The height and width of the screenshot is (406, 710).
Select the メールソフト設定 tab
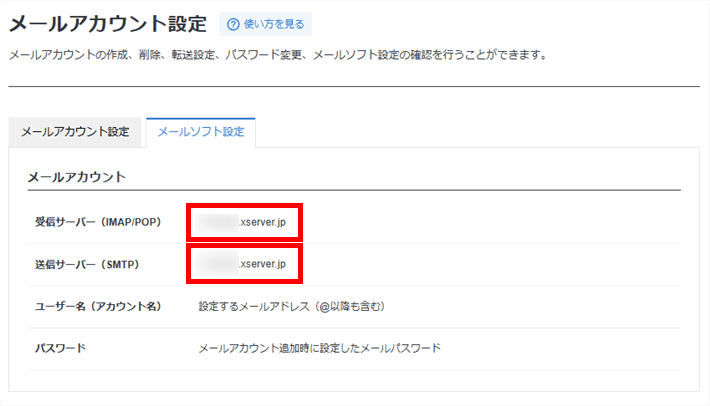tap(201, 132)
